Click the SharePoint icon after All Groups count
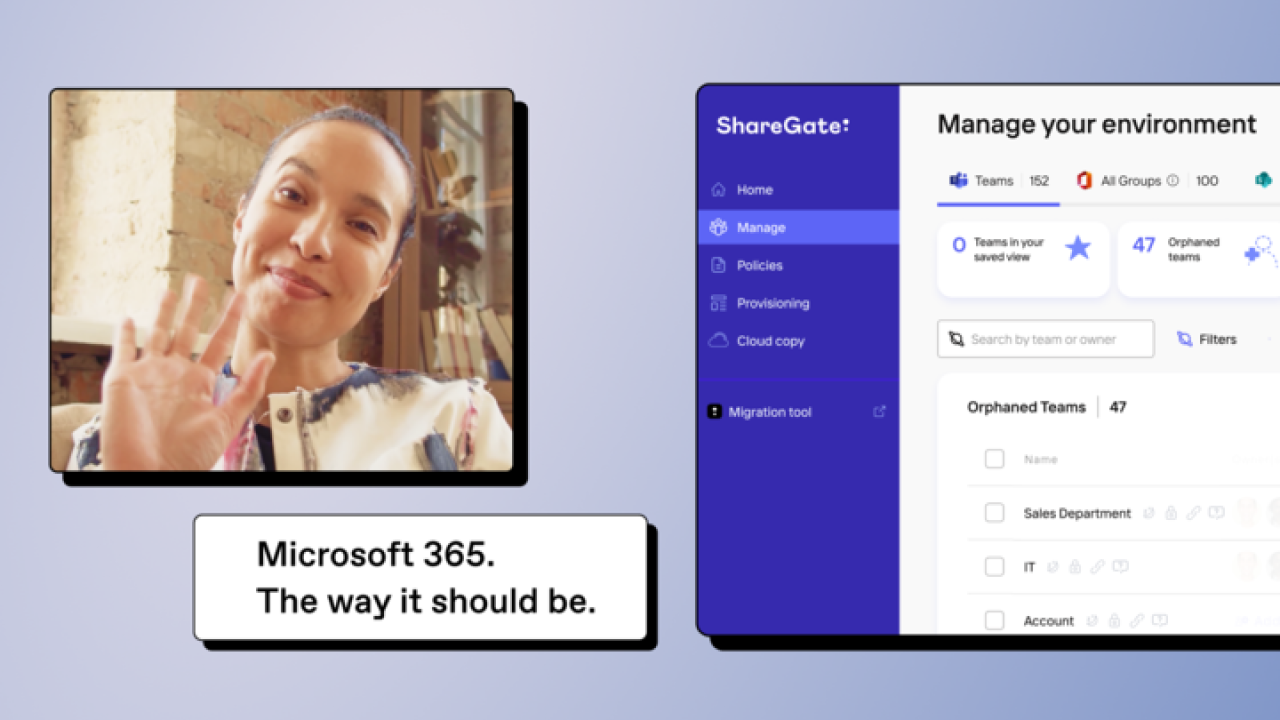The width and height of the screenshot is (1280, 720). click(x=1263, y=180)
